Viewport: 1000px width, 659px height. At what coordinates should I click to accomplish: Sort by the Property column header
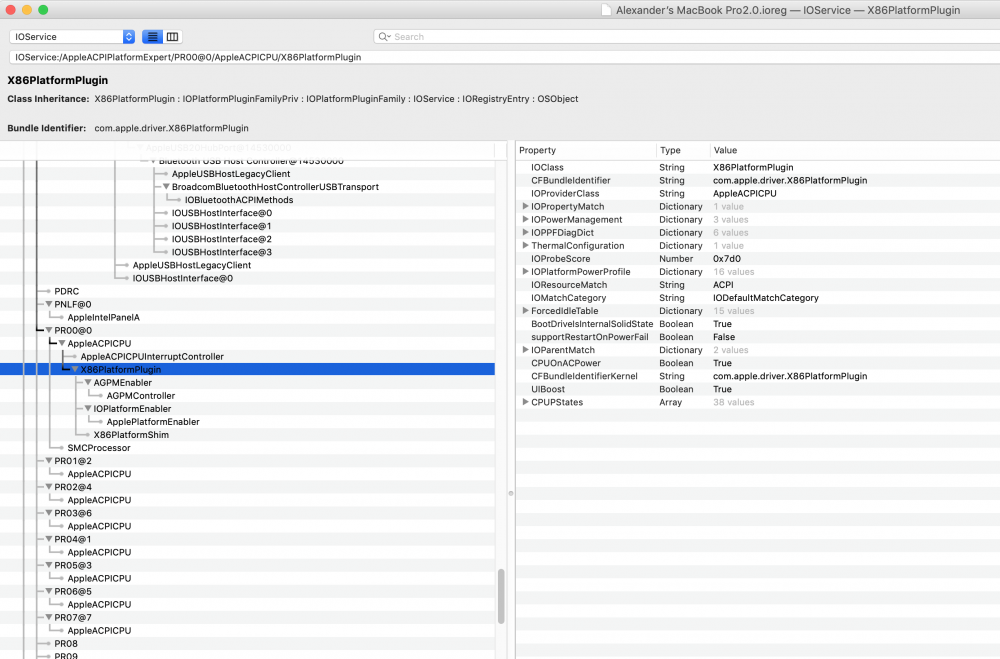(586, 151)
